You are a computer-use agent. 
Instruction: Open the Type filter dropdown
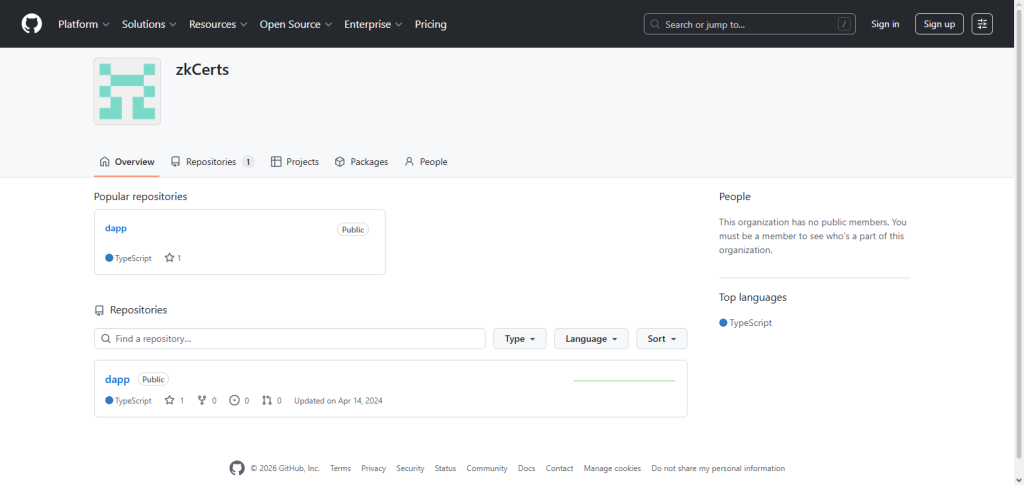click(520, 339)
